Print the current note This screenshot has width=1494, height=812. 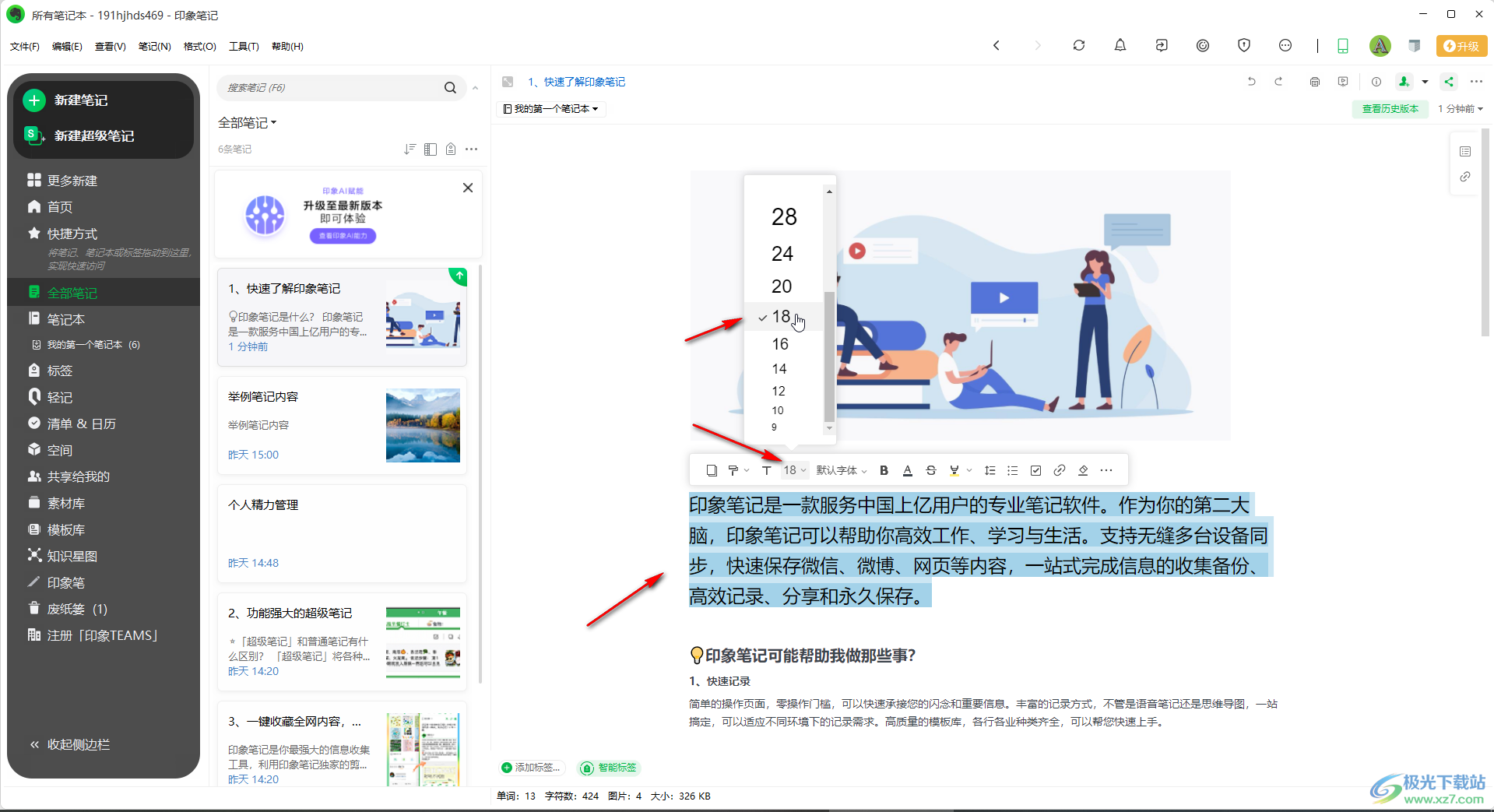1315,82
